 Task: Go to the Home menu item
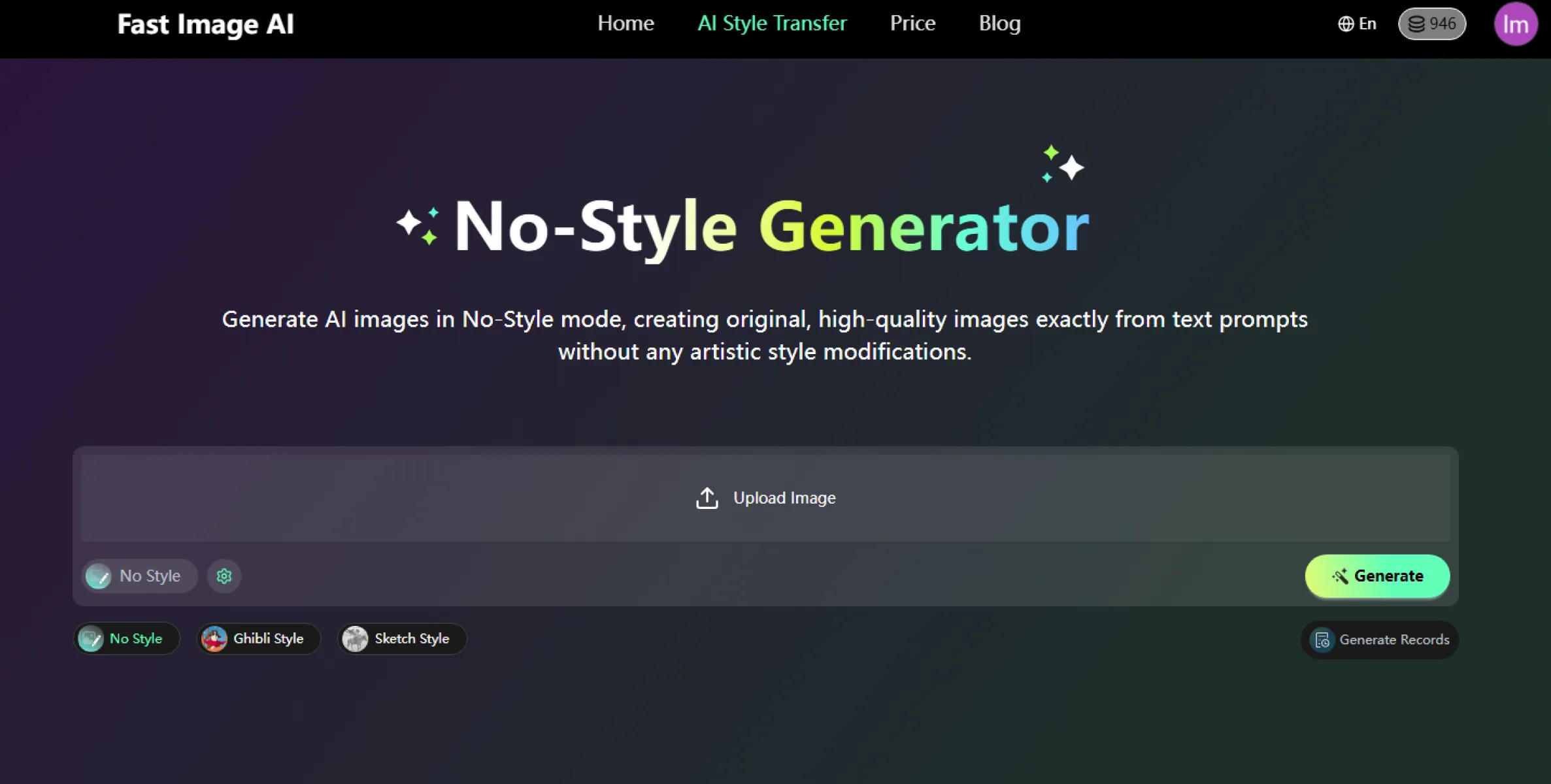625,24
